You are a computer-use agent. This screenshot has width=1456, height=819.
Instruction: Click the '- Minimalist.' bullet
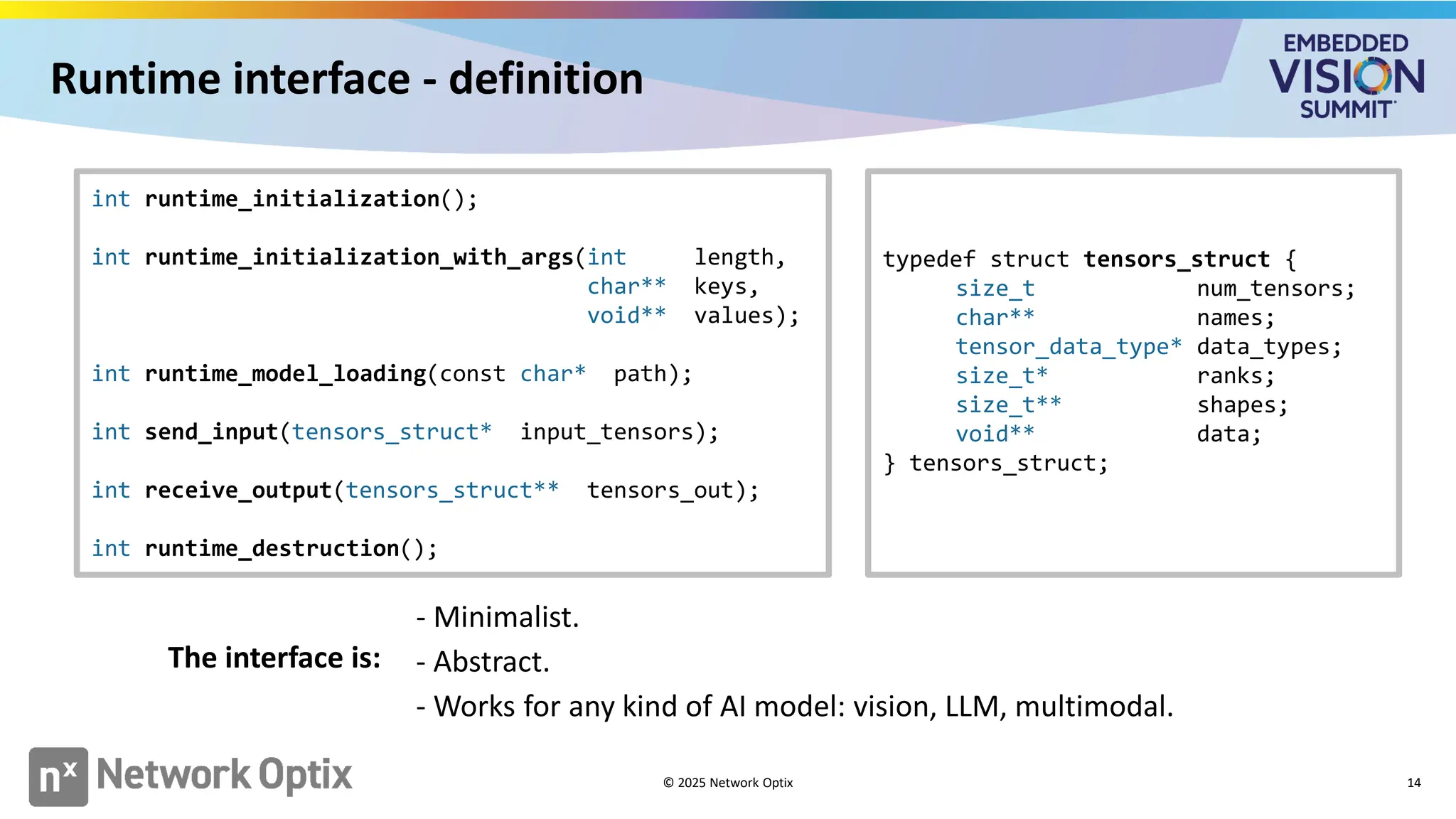coord(498,617)
